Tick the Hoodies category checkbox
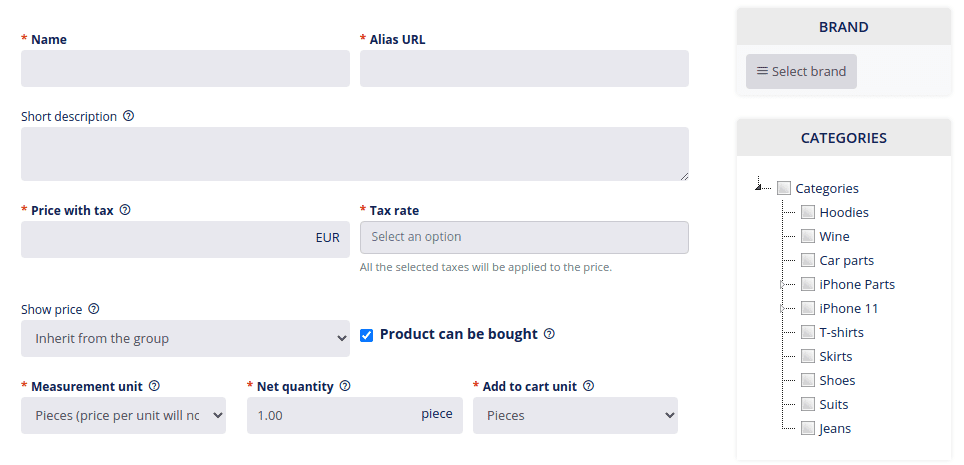 tap(807, 212)
